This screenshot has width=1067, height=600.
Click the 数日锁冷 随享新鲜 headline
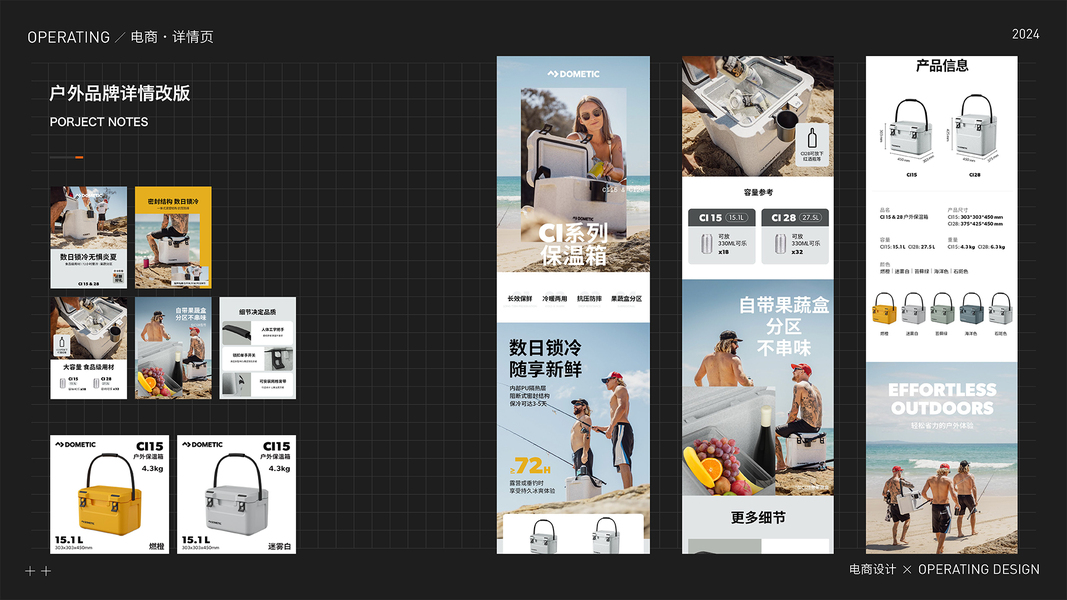click(x=545, y=359)
